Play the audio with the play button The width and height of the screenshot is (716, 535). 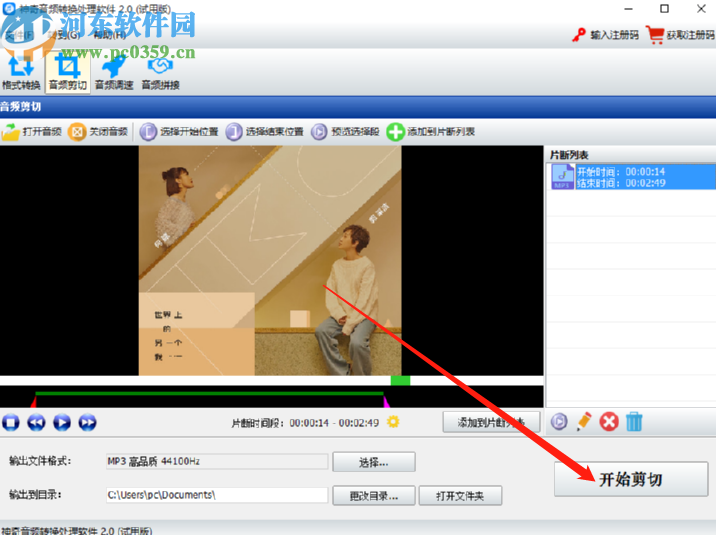(x=62, y=422)
